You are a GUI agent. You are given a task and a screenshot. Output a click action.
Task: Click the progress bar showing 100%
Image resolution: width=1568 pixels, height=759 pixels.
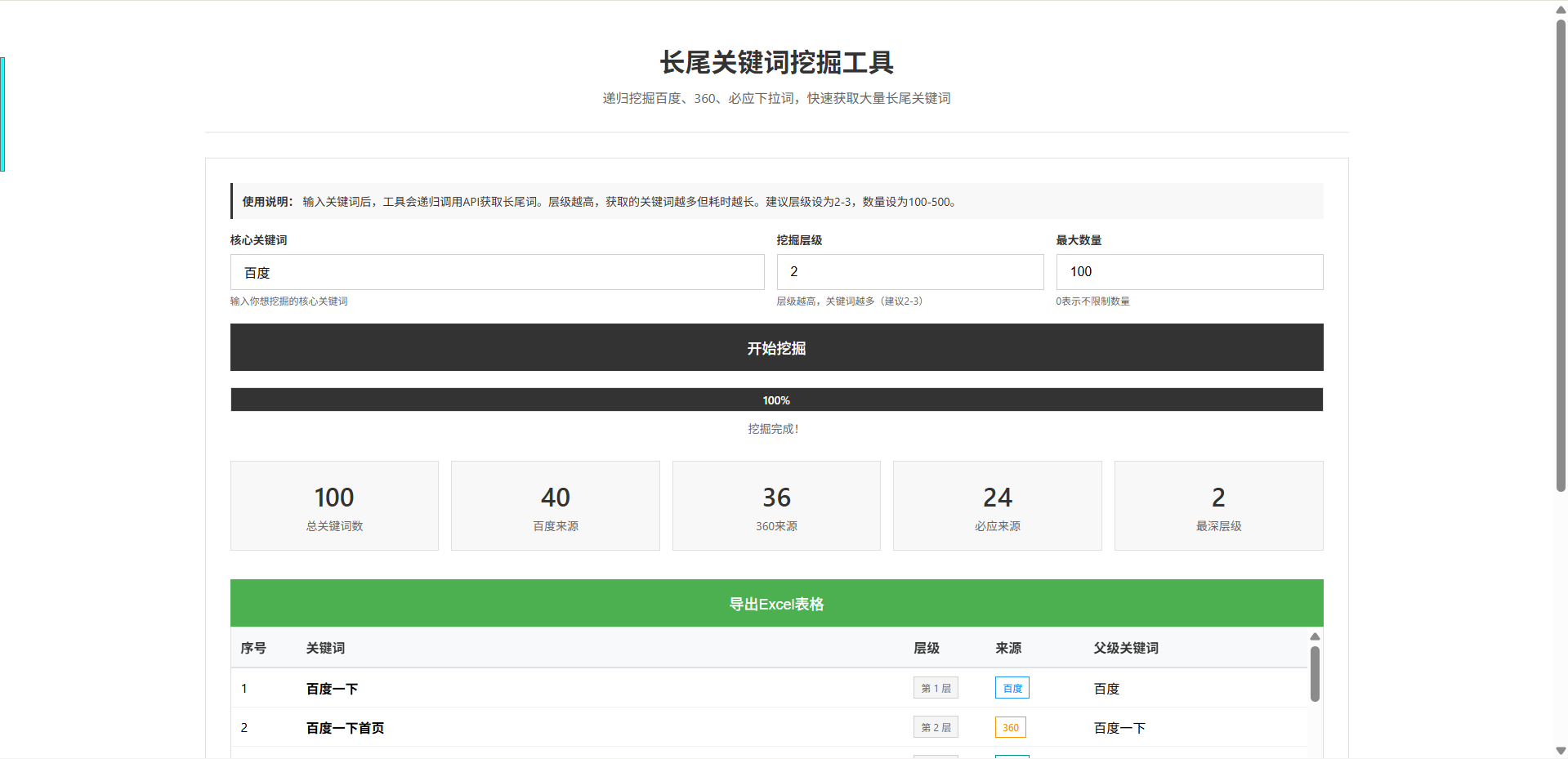point(775,400)
